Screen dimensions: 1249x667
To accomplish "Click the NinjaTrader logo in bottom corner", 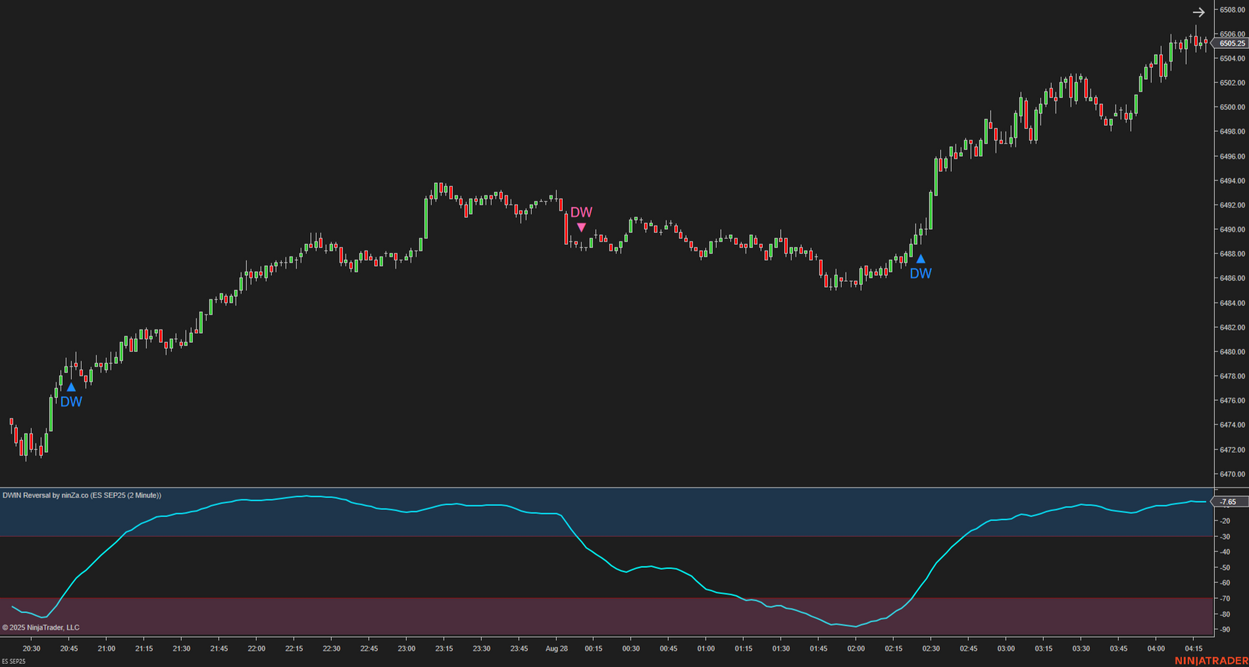I will [x=1210, y=660].
